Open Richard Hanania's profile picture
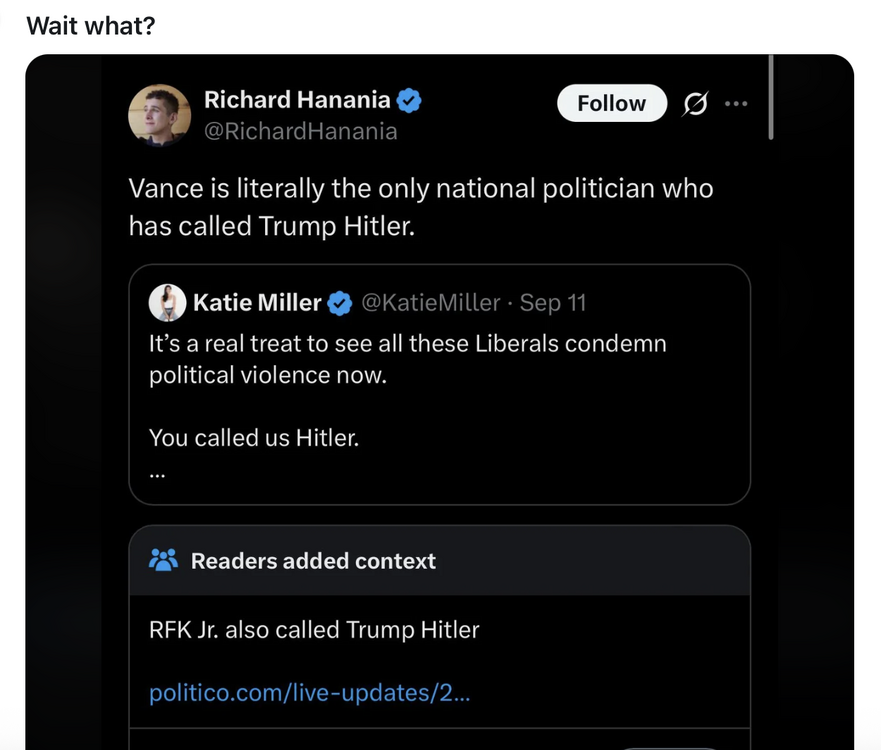Screen dimensions: 881x750 click(x=160, y=112)
